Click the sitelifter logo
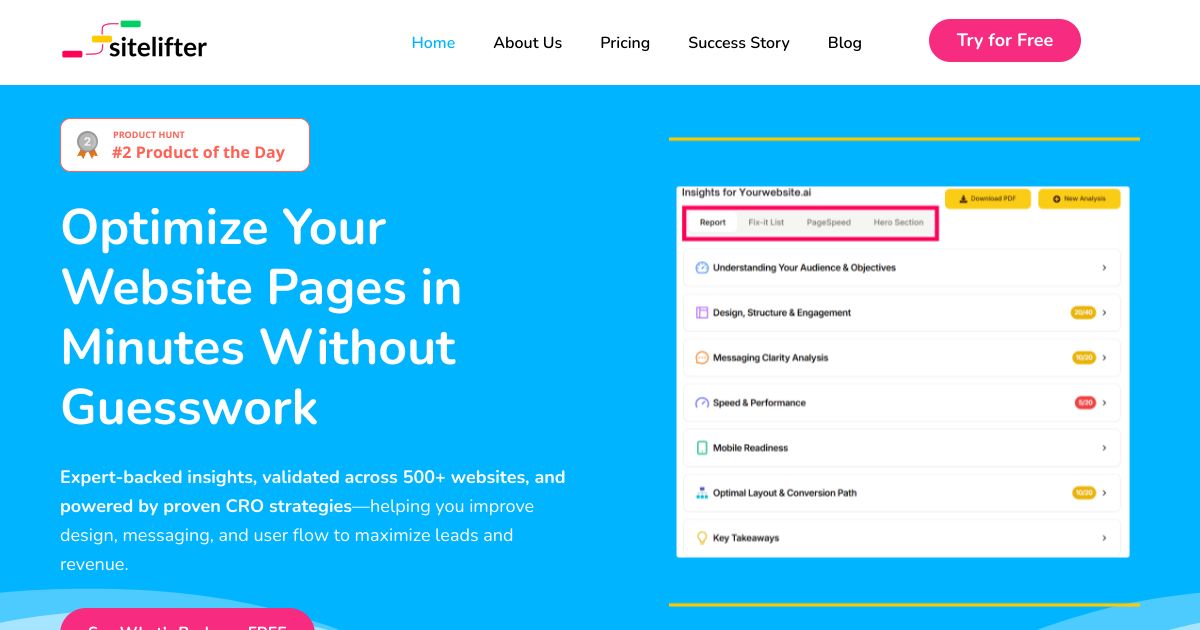This screenshot has height=630, width=1200. (x=134, y=41)
